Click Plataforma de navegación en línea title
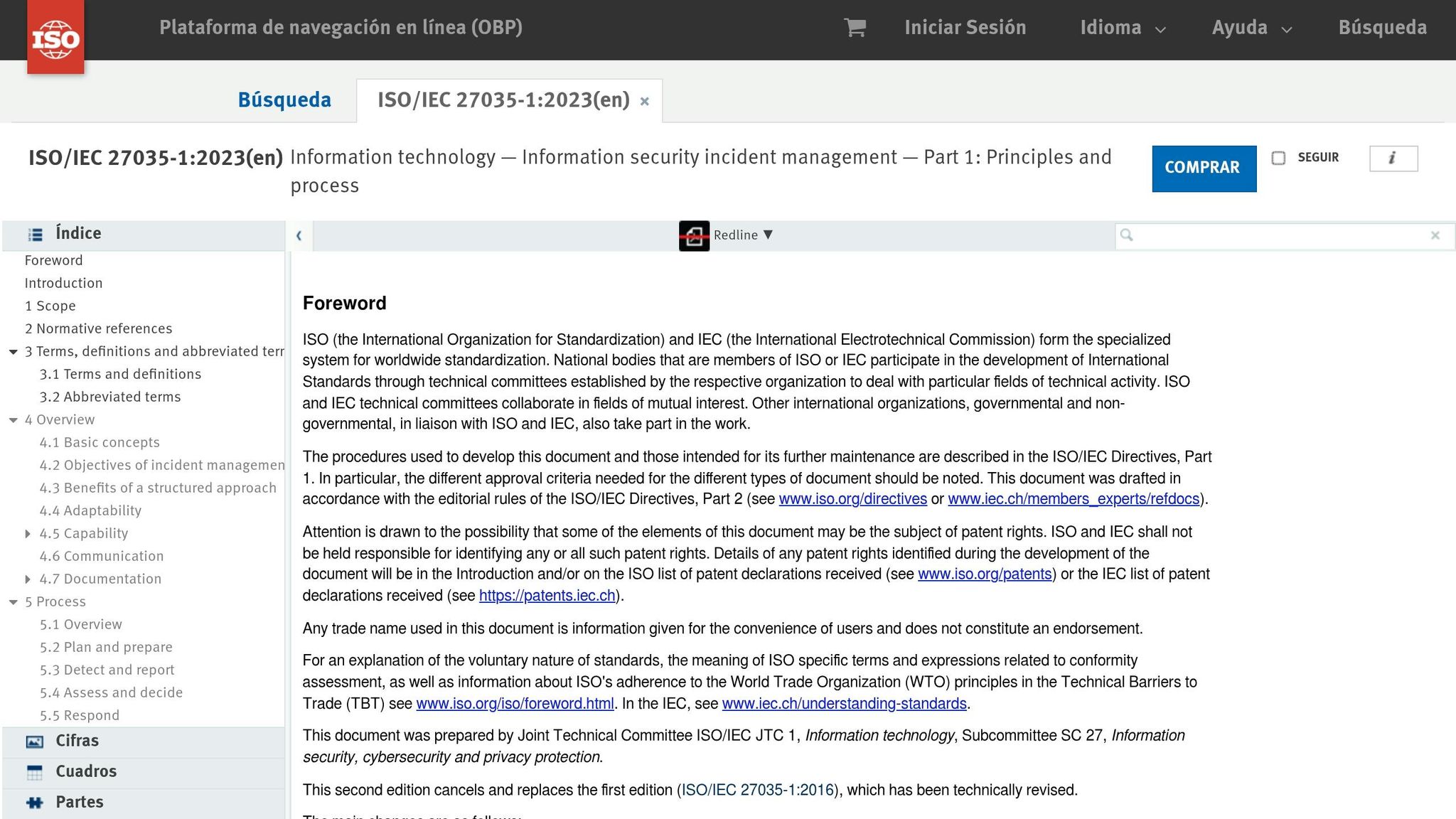1456x819 pixels. (x=341, y=28)
